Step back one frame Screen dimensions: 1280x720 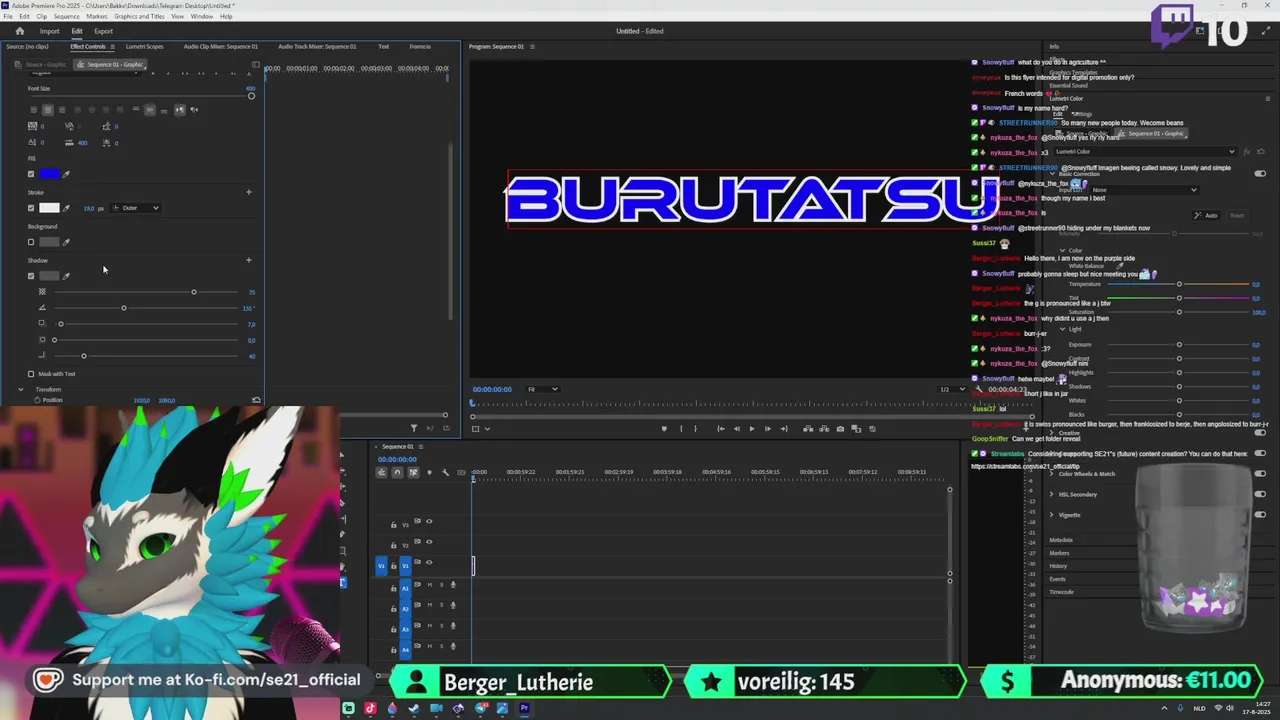pyautogui.click(x=737, y=429)
